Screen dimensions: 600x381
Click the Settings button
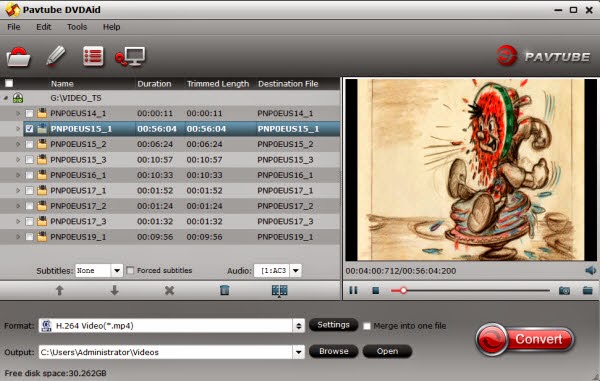(x=333, y=325)
